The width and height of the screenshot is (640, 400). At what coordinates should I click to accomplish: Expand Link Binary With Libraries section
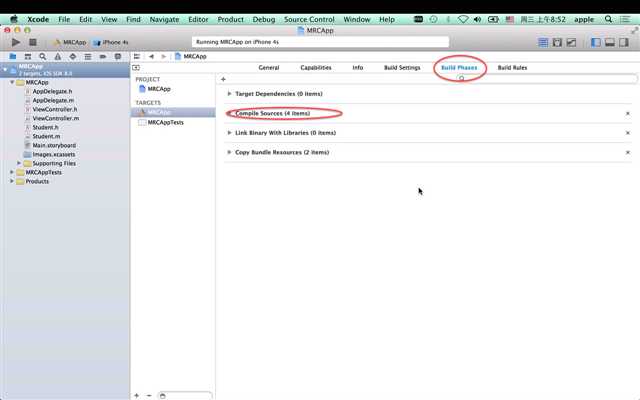point(229,133)
